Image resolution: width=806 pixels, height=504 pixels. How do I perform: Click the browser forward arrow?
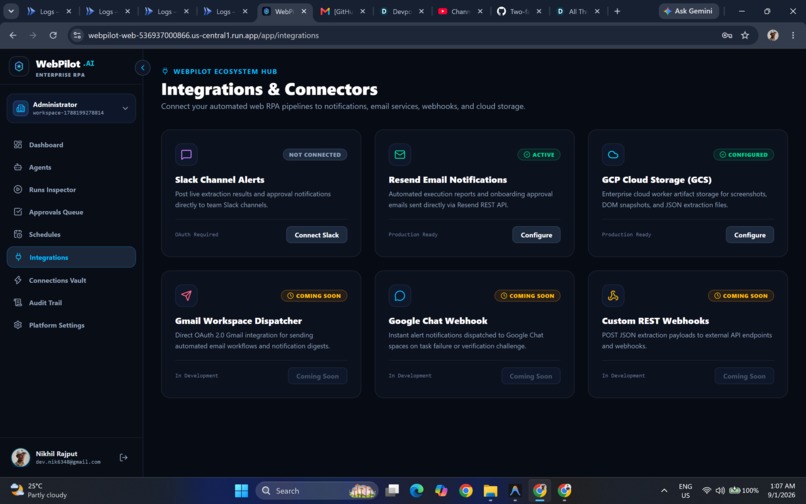pos(33,35)
